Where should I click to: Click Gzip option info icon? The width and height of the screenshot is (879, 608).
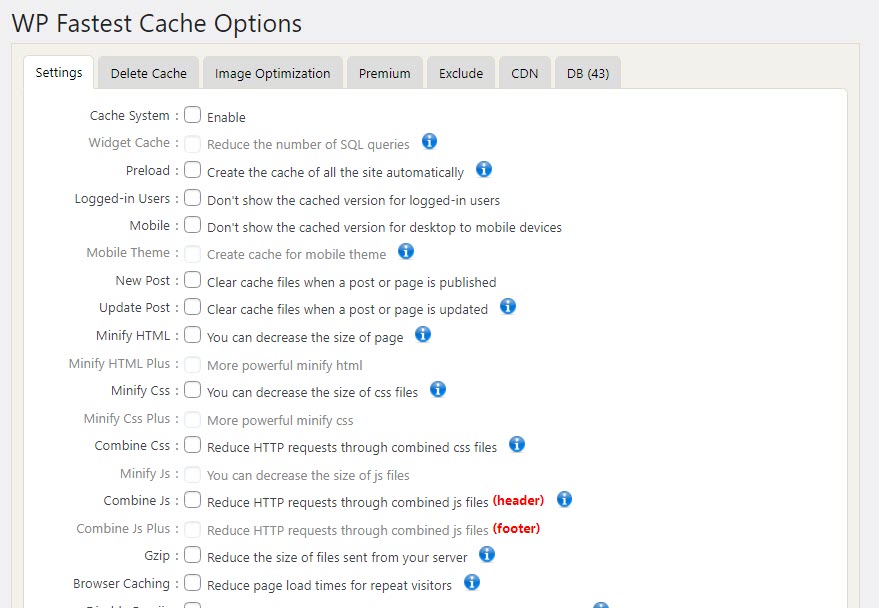click(487, 553)
